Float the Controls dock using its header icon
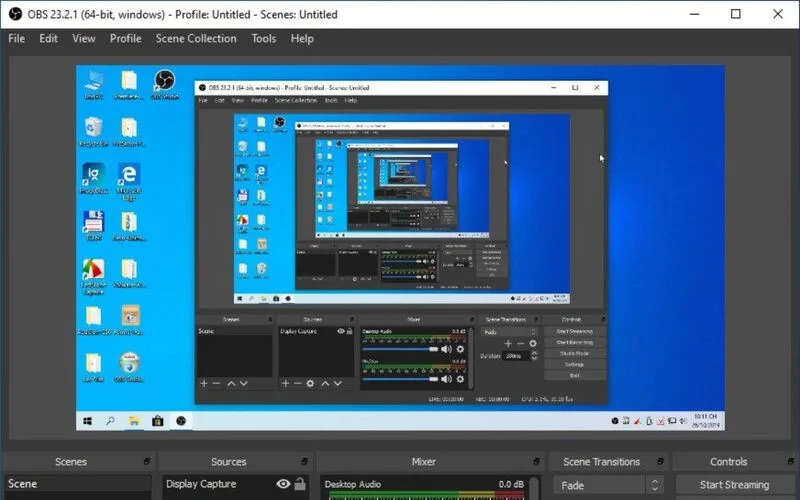This screenshot has width=800, height=500. (791, 461)
